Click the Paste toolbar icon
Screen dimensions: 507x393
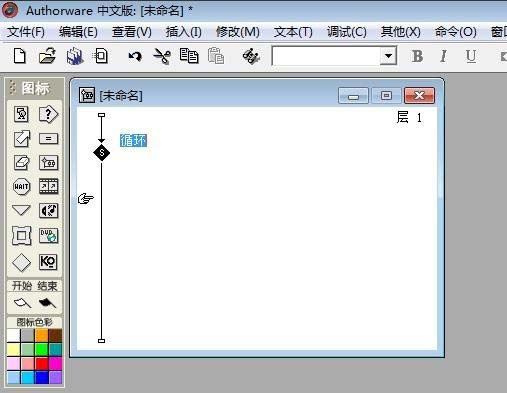click(216, 56)
